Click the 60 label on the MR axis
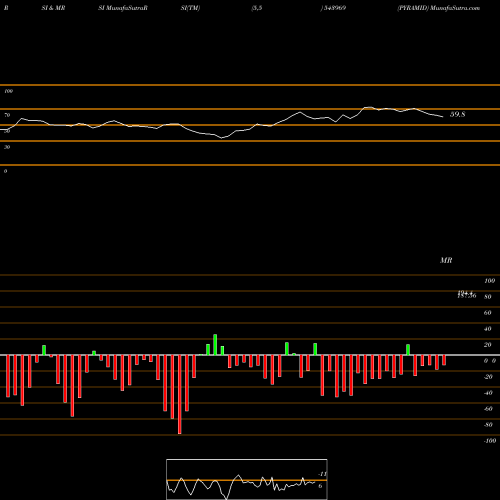Viewport: 500px width, 500px height. pyautogui.click(x=487, y=313)
